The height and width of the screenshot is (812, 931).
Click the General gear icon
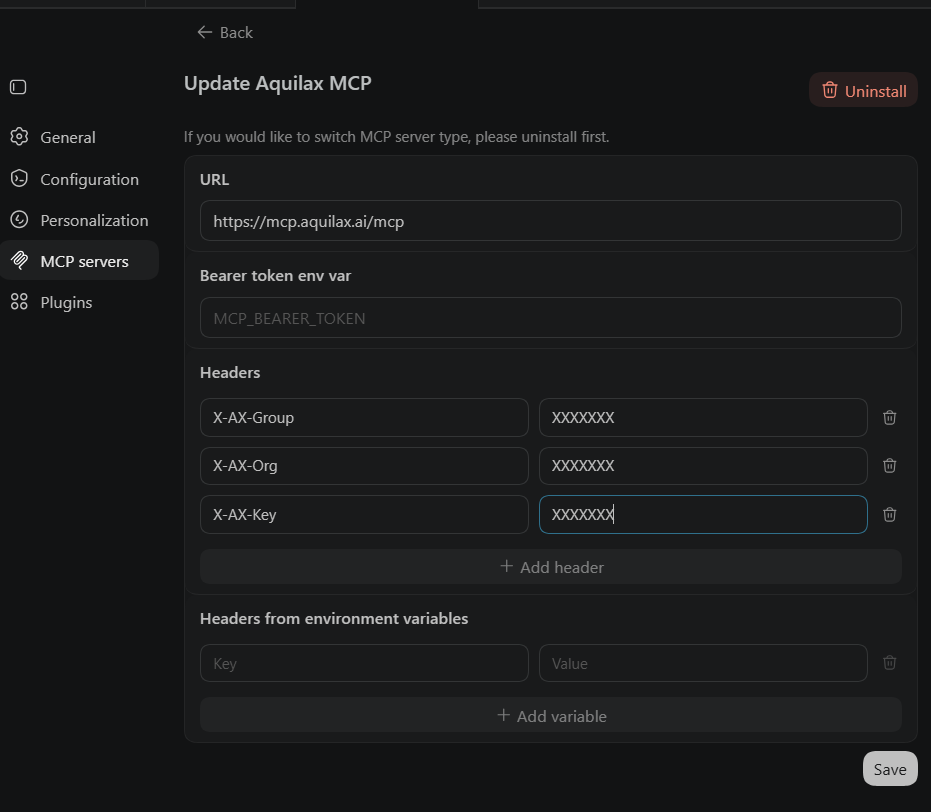19,137
